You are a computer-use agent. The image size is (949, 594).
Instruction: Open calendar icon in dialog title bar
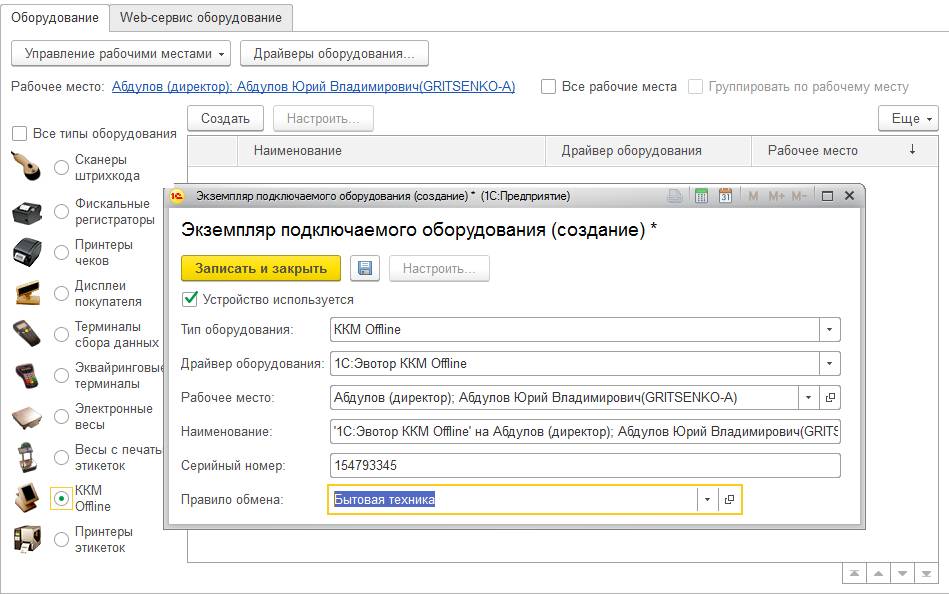click(x=725, y=196)
